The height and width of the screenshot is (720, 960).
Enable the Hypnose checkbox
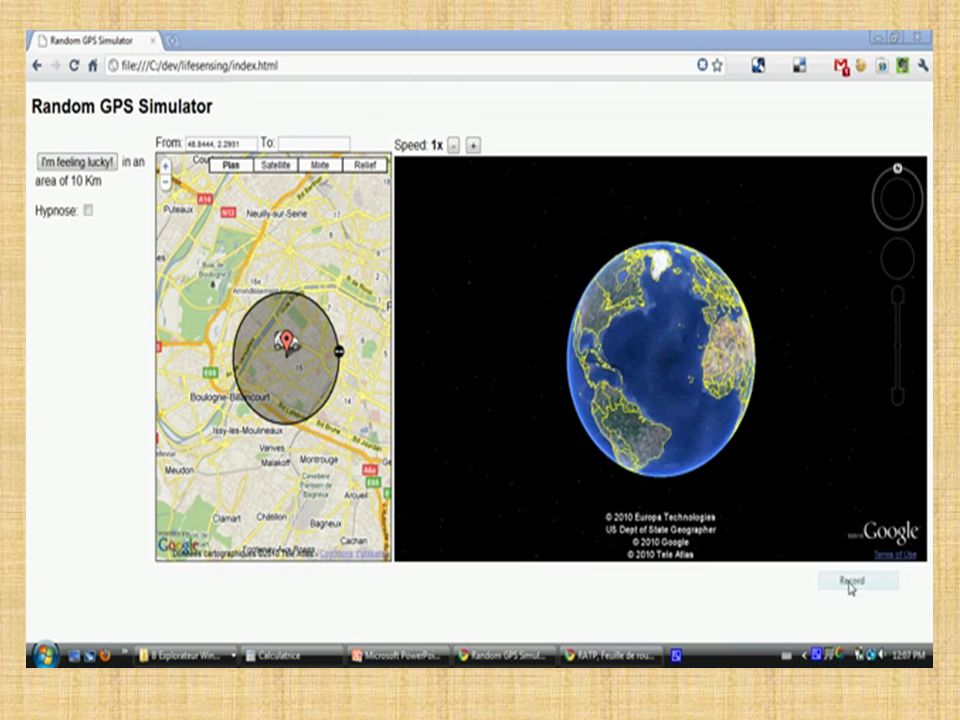point(88,210)
